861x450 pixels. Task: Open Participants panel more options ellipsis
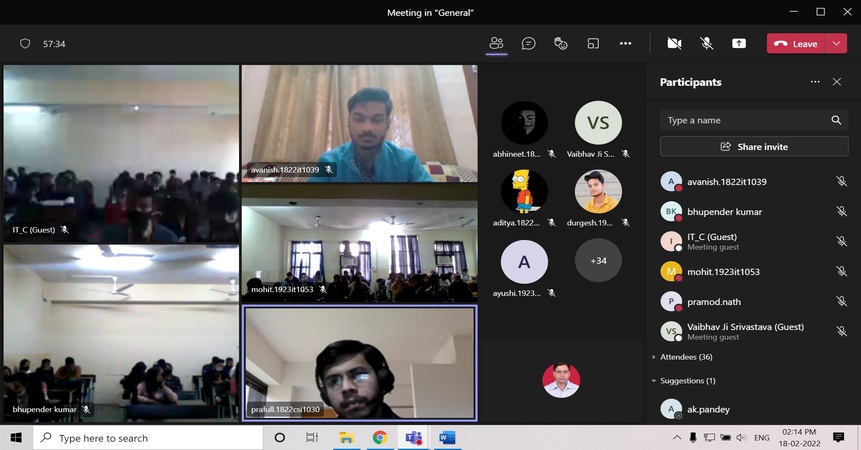click(x=815, y=82)
